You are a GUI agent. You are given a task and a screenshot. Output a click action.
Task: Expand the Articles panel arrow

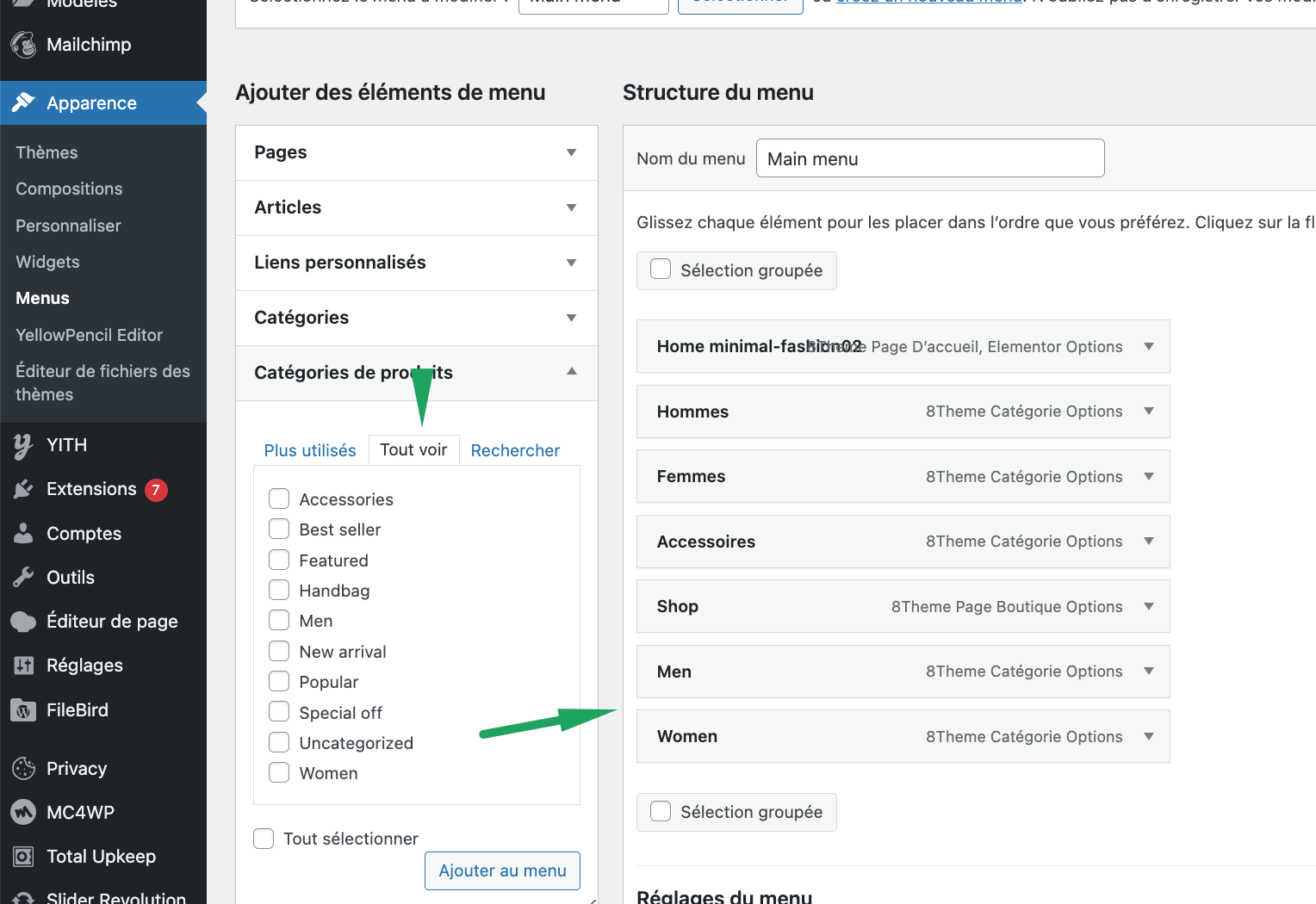tap(571, 207)
